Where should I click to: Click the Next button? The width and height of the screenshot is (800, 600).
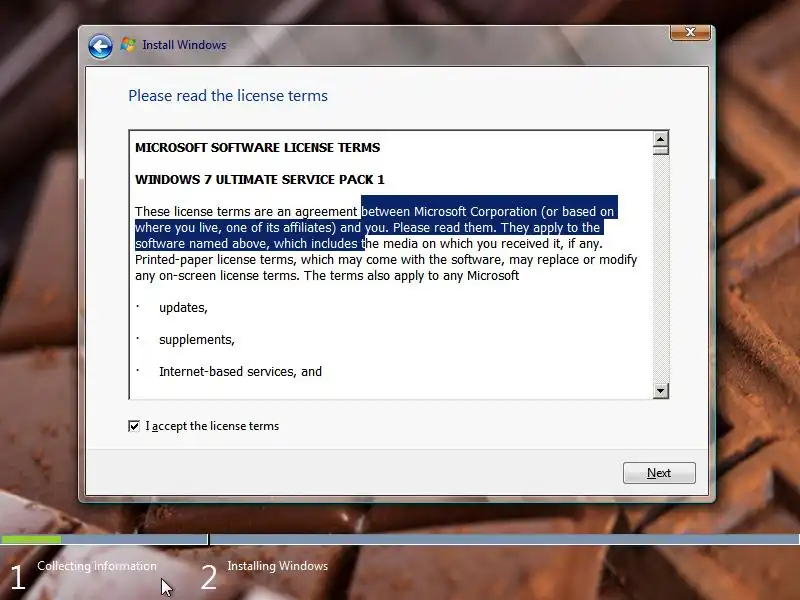pos(659,473)
